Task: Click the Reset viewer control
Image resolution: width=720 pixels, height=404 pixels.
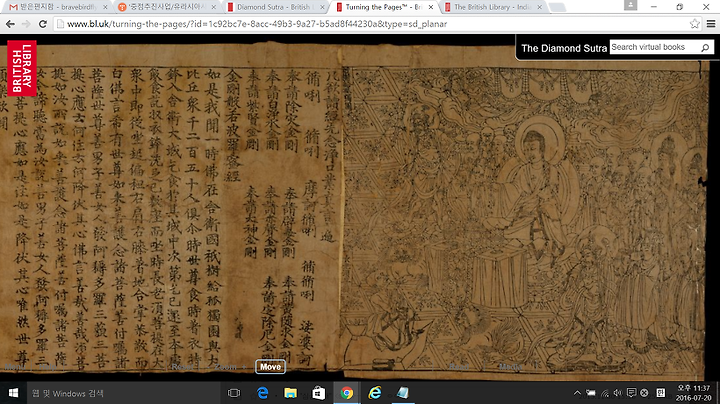Action: (x=183, y=367)
